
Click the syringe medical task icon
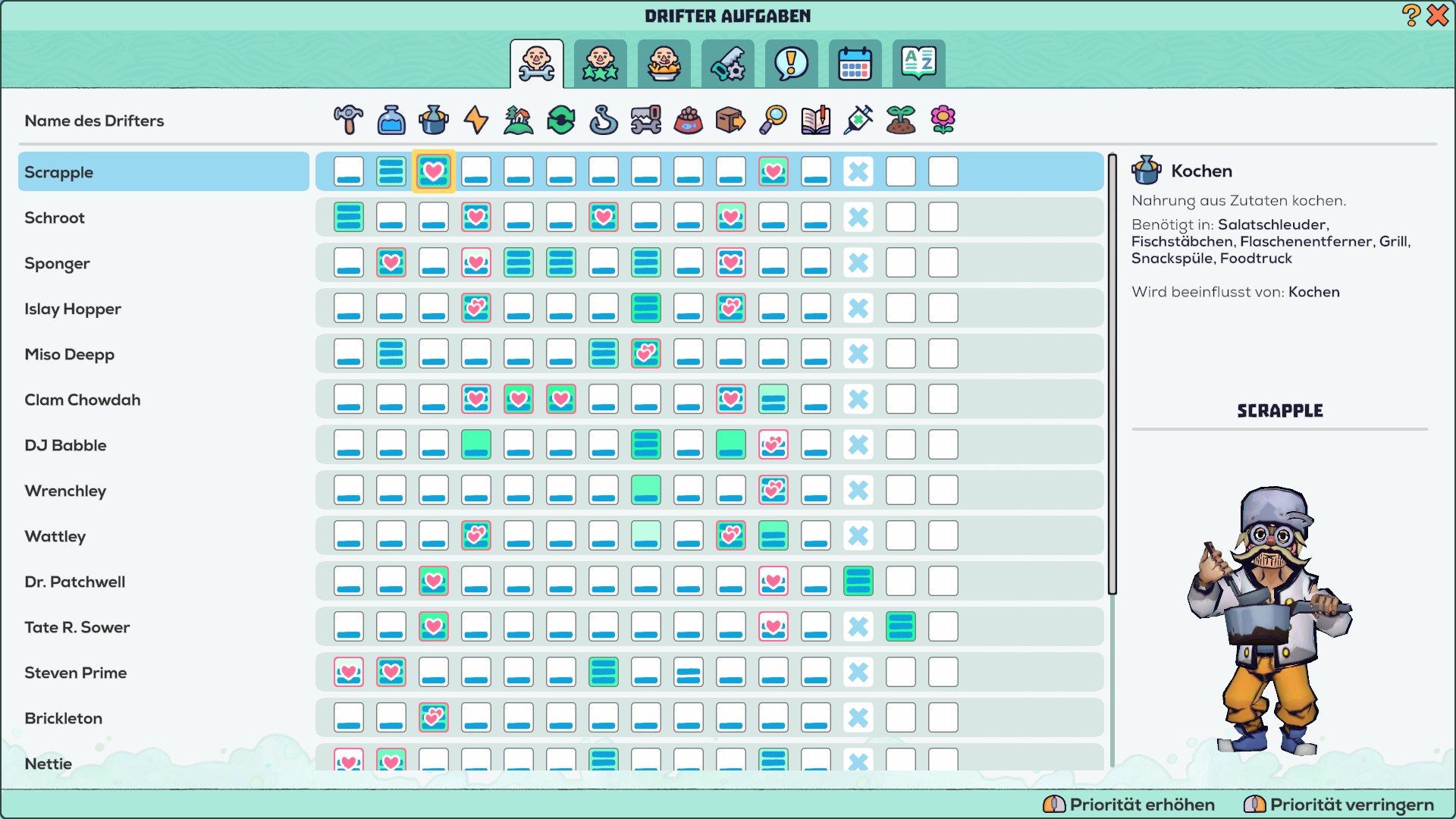click(858, 120)
